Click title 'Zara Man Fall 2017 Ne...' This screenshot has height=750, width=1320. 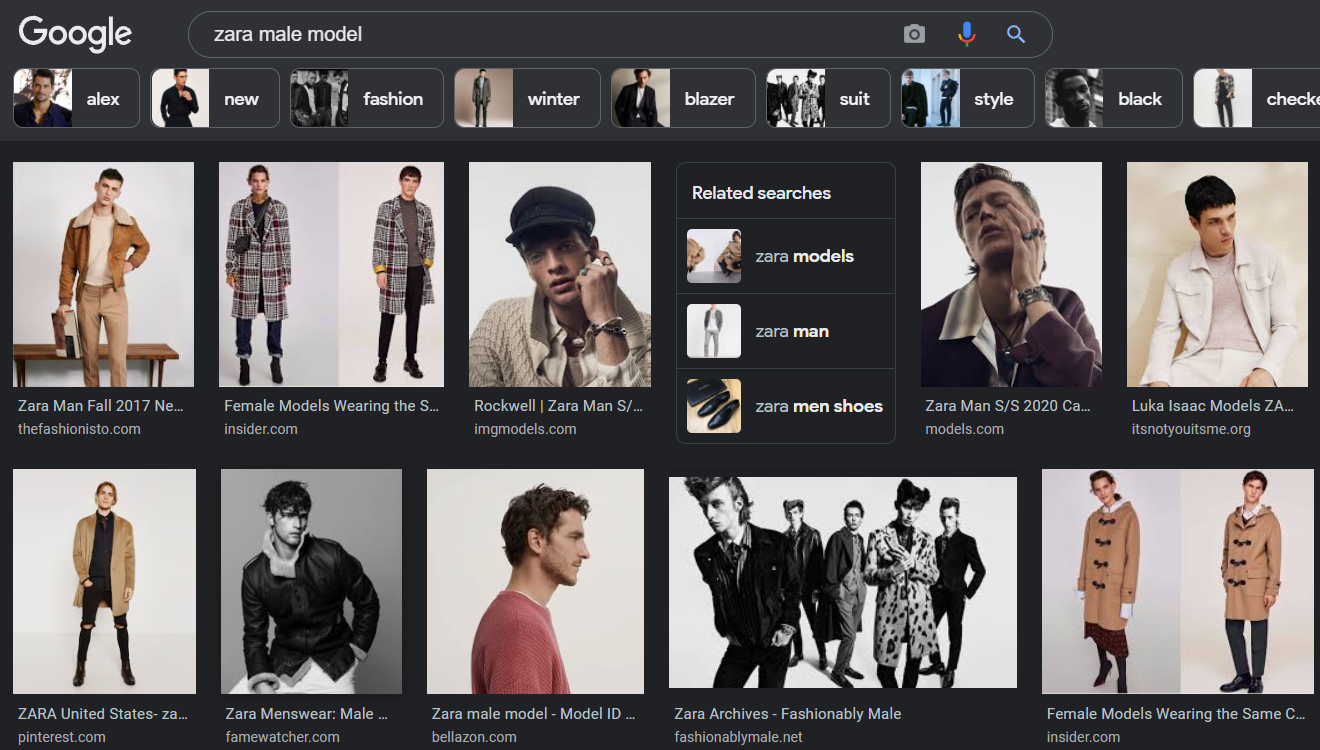click(x=101, y=406)
